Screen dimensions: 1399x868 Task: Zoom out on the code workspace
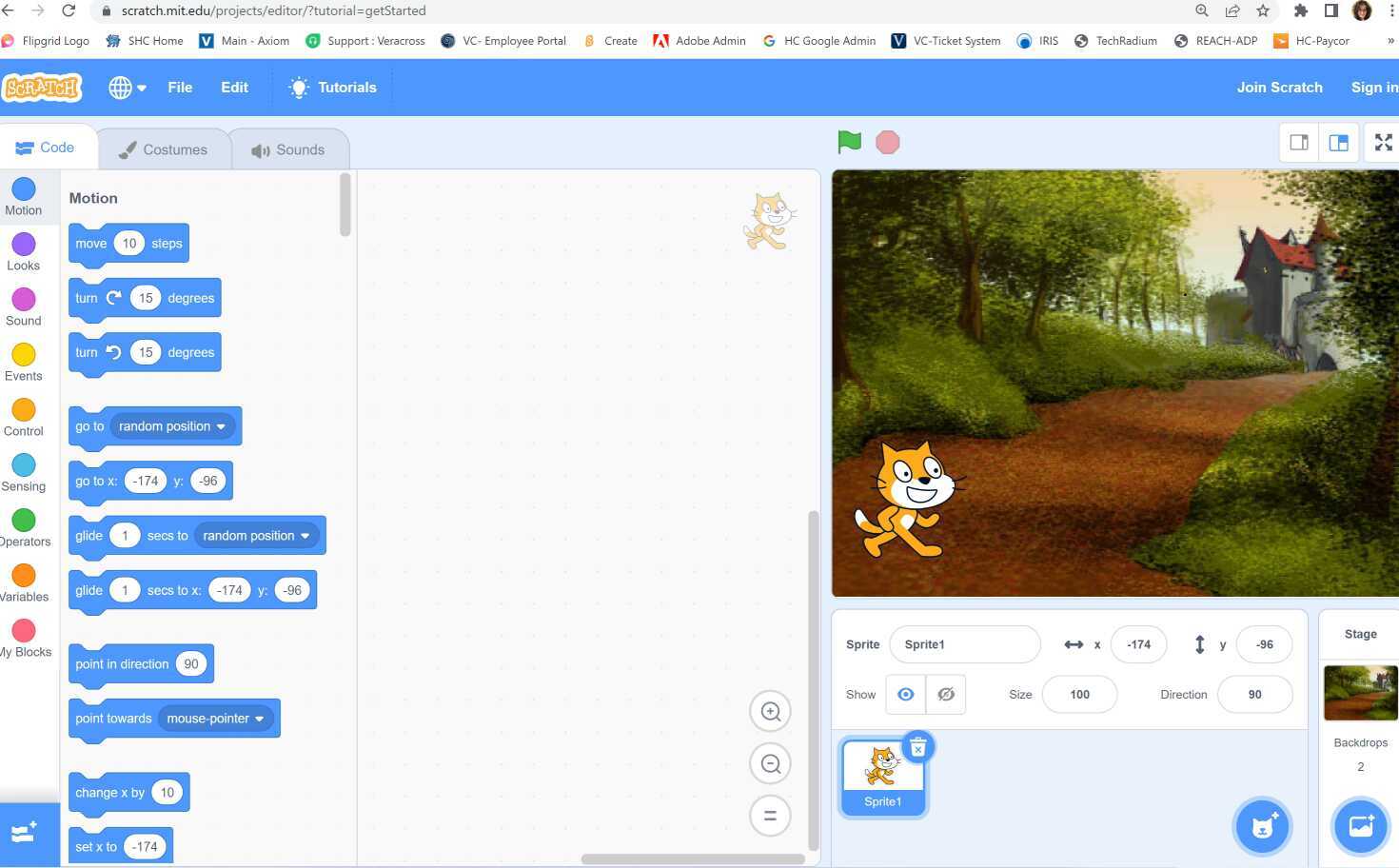pos(771,763)
